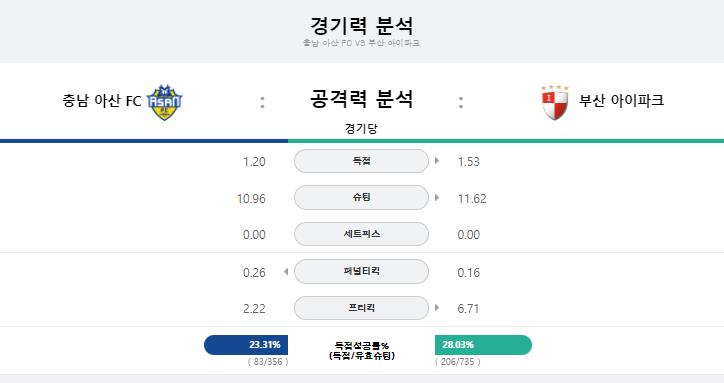
Task: Click the 경기력 분석 page title
Action: tap(362, 25)
